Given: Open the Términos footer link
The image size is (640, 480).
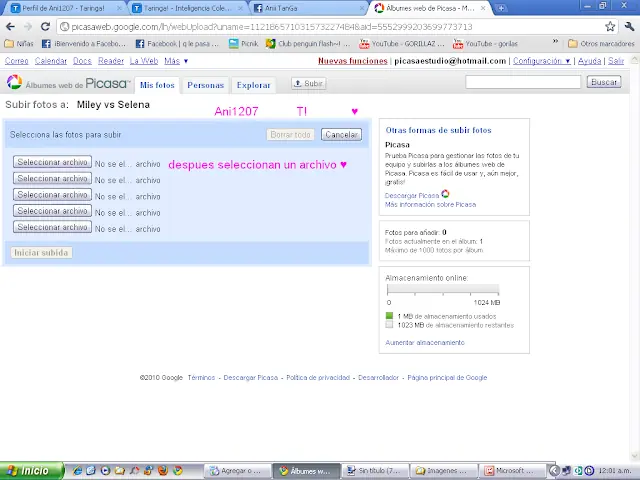Looking at the screenshot, I should pos(201,378).
